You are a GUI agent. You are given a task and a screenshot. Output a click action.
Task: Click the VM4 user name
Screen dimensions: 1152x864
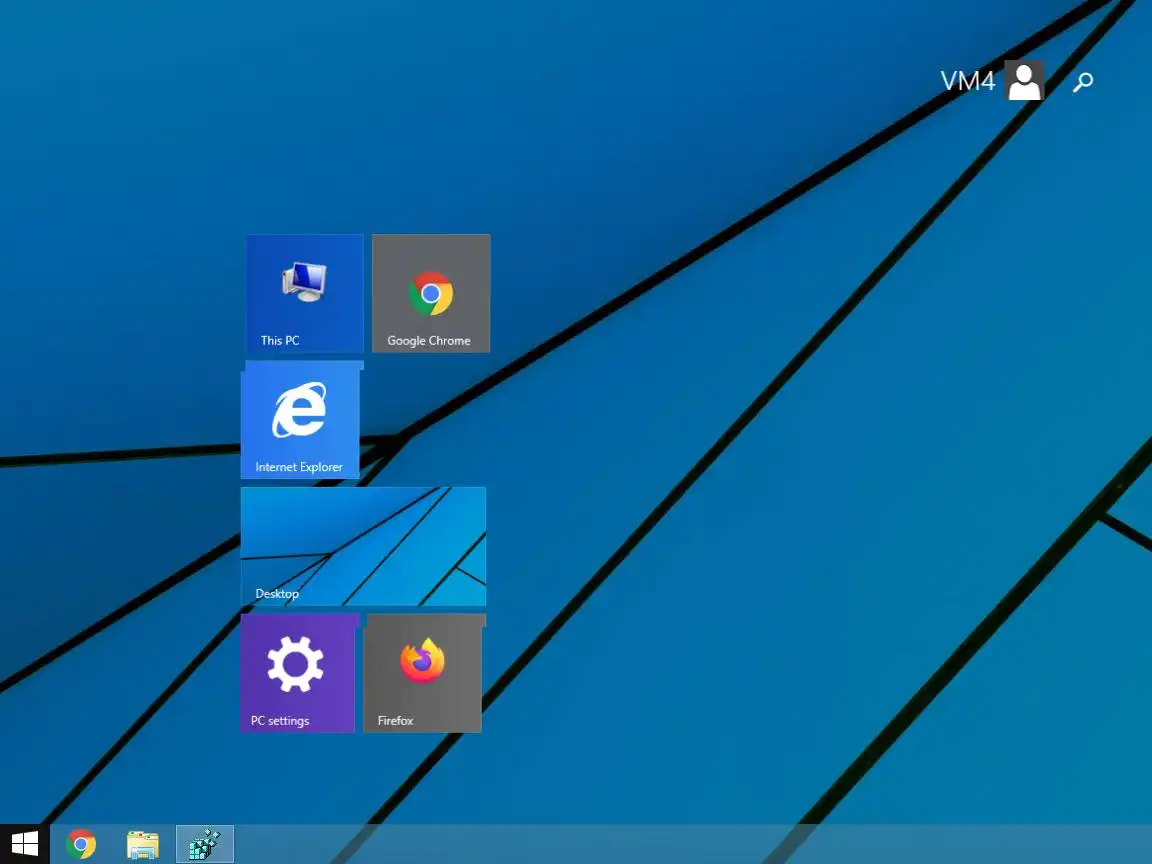(x=968, y=81)
